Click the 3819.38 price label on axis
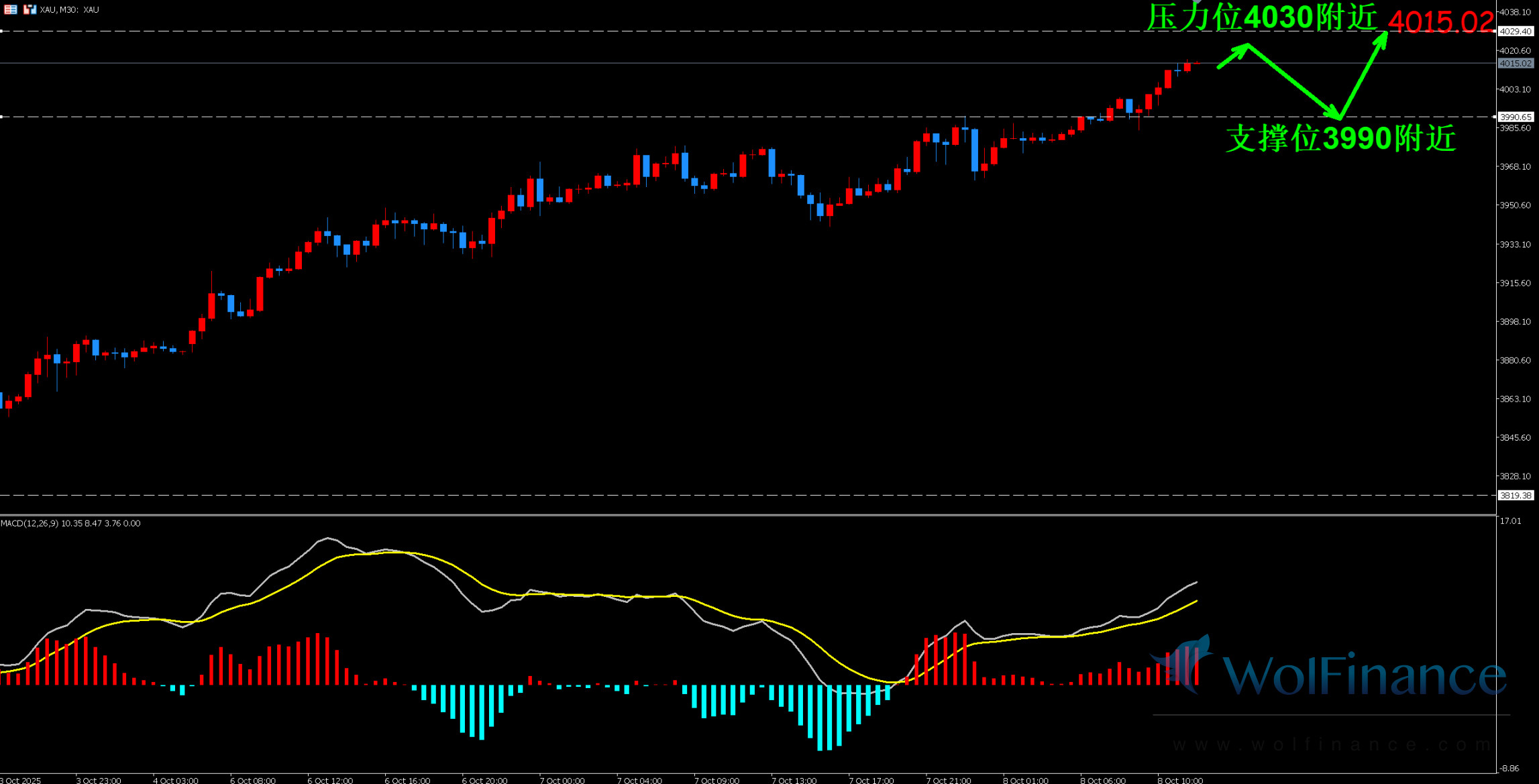Viewport: 1539px width, 784px height. 1516,495
